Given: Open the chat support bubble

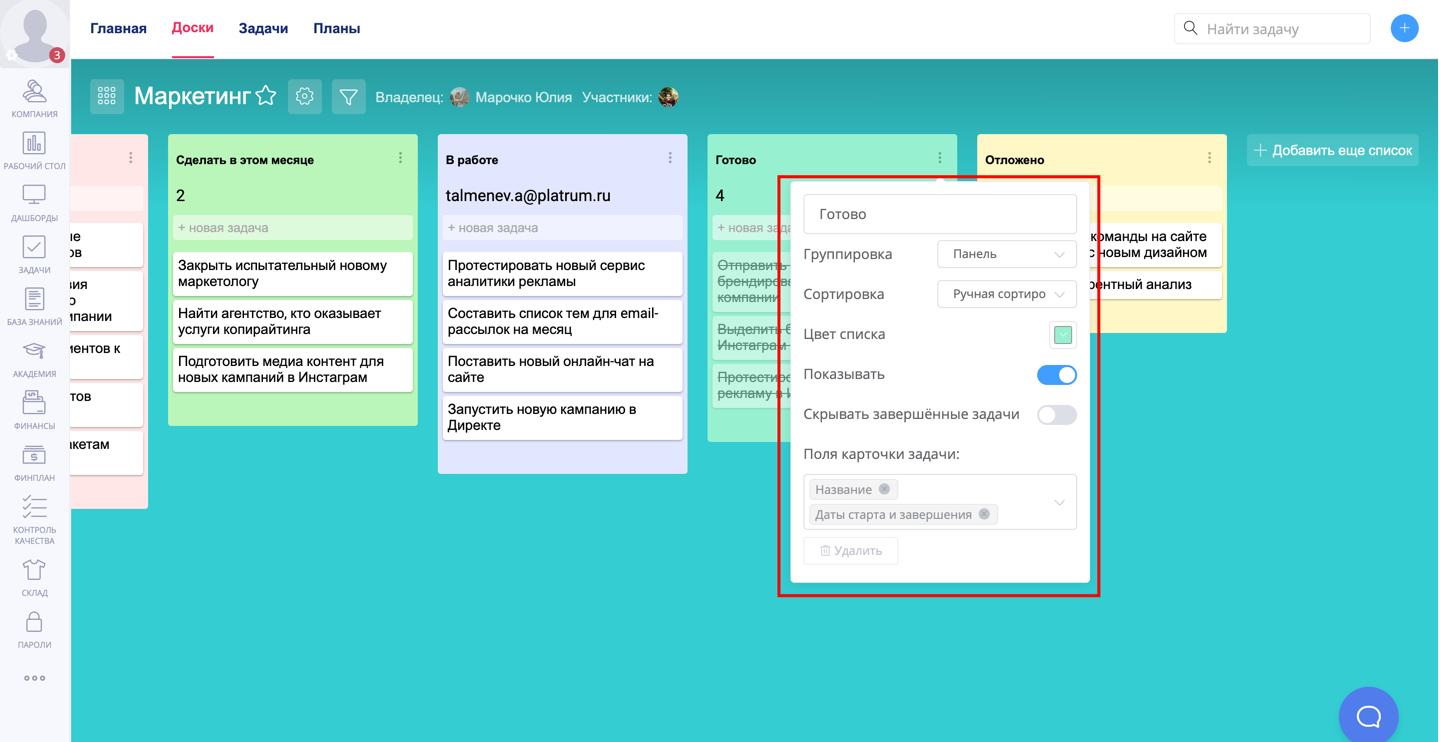Looking at the screenshot, I should 1368,715.
